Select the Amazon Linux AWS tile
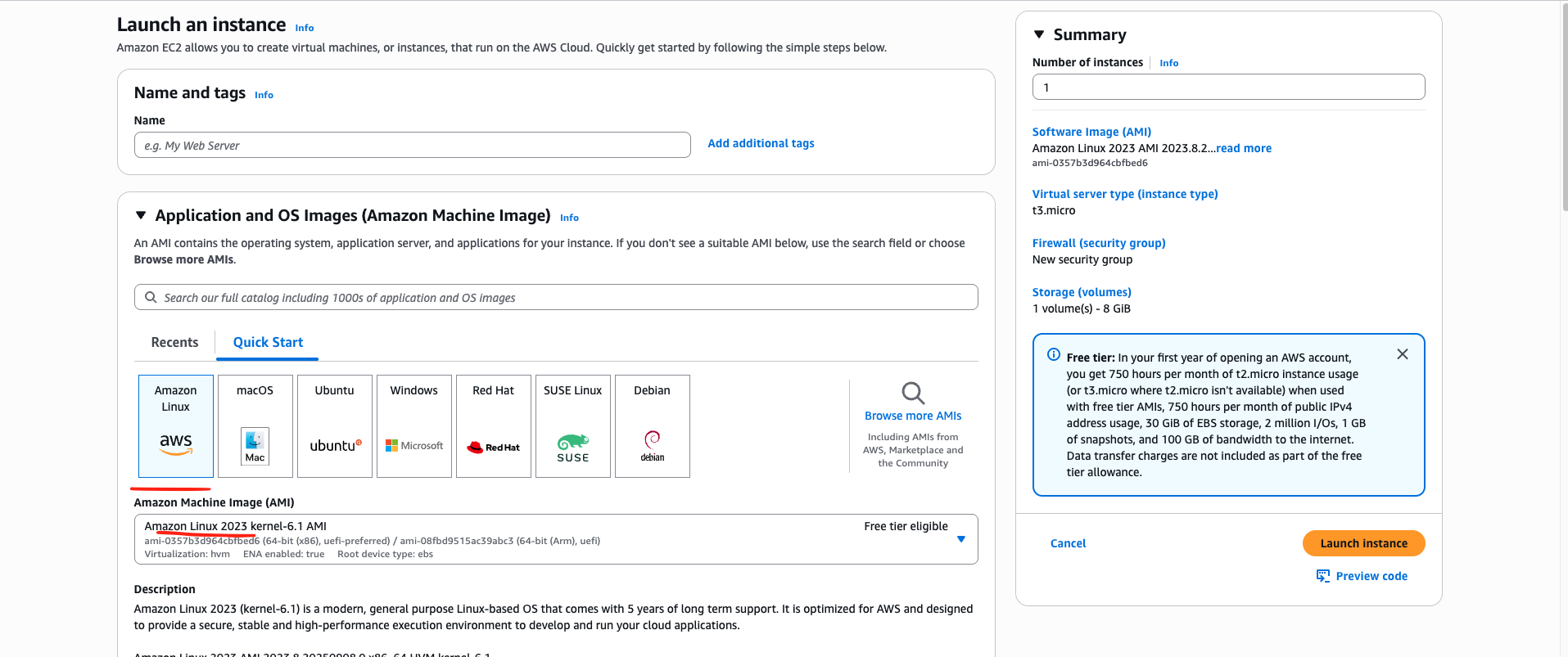This screenshot has height=657, width=1568. pos(176,426)
